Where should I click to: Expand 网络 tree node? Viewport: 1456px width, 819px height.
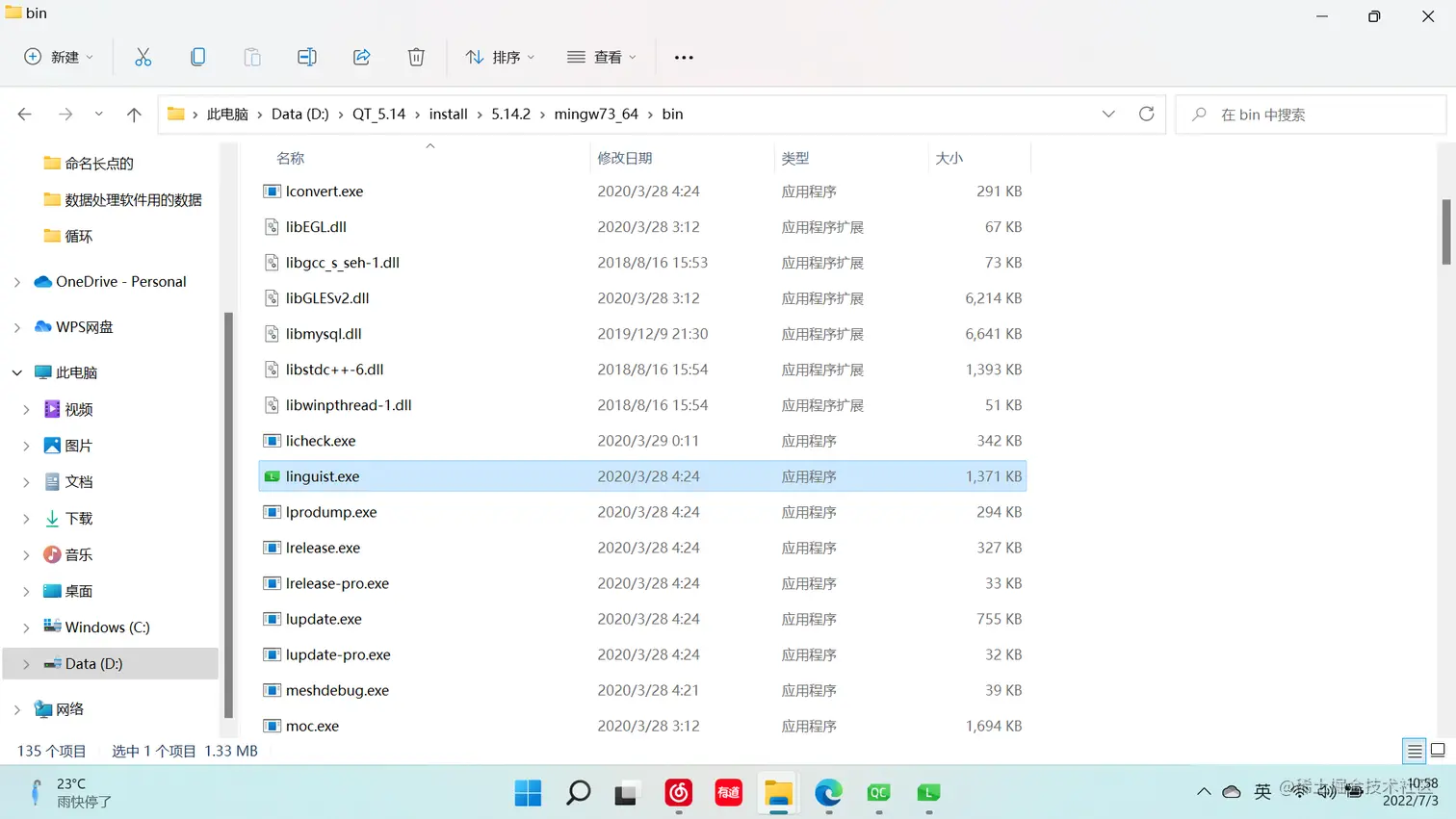click(x=17, y=709)
